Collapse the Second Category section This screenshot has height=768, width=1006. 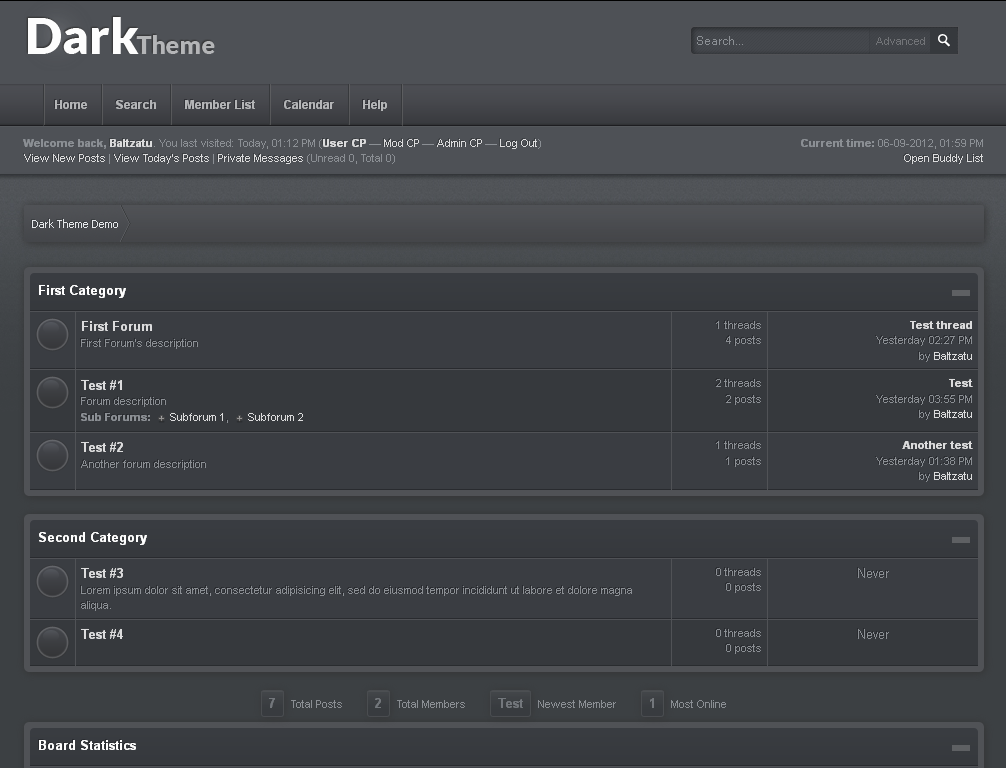(x=960, y=540)
